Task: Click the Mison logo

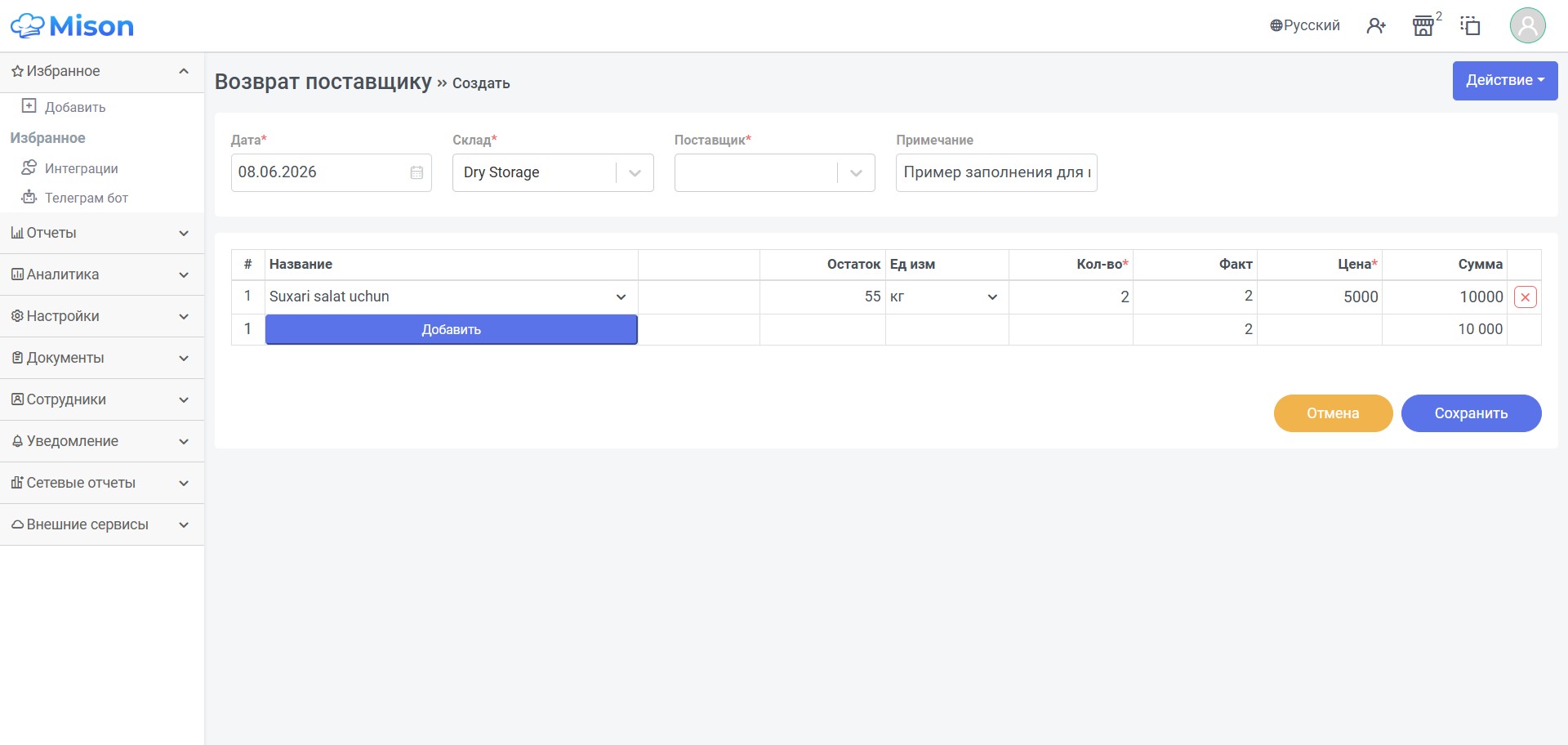Action: 72,26
